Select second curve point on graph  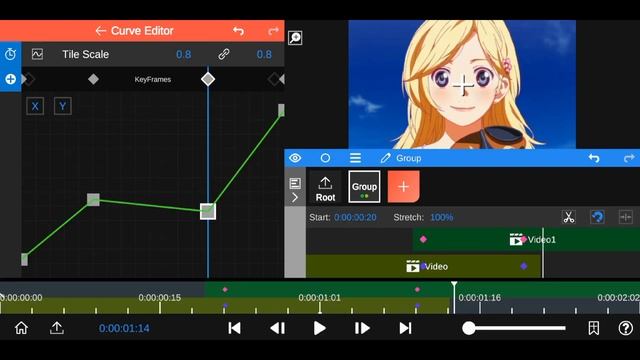point(93,200)
